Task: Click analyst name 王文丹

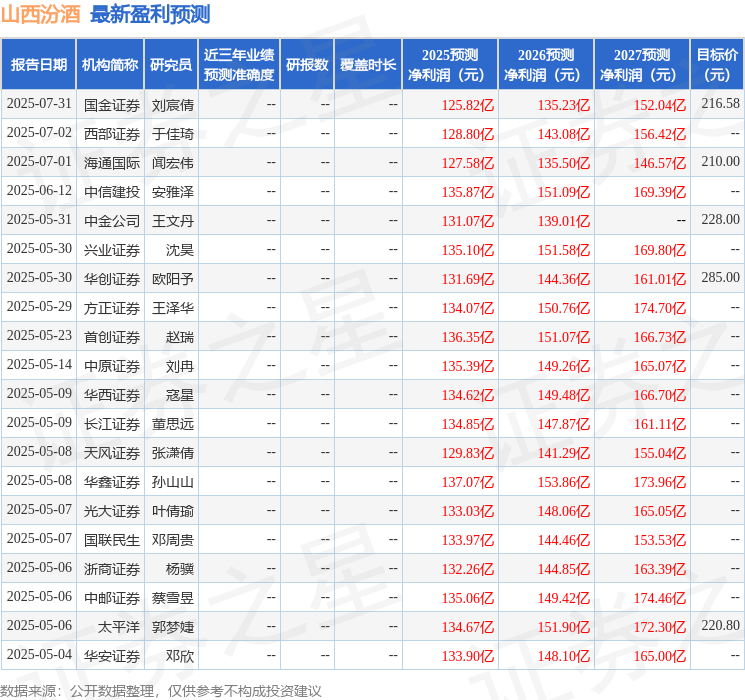Action: pos(172,221)
